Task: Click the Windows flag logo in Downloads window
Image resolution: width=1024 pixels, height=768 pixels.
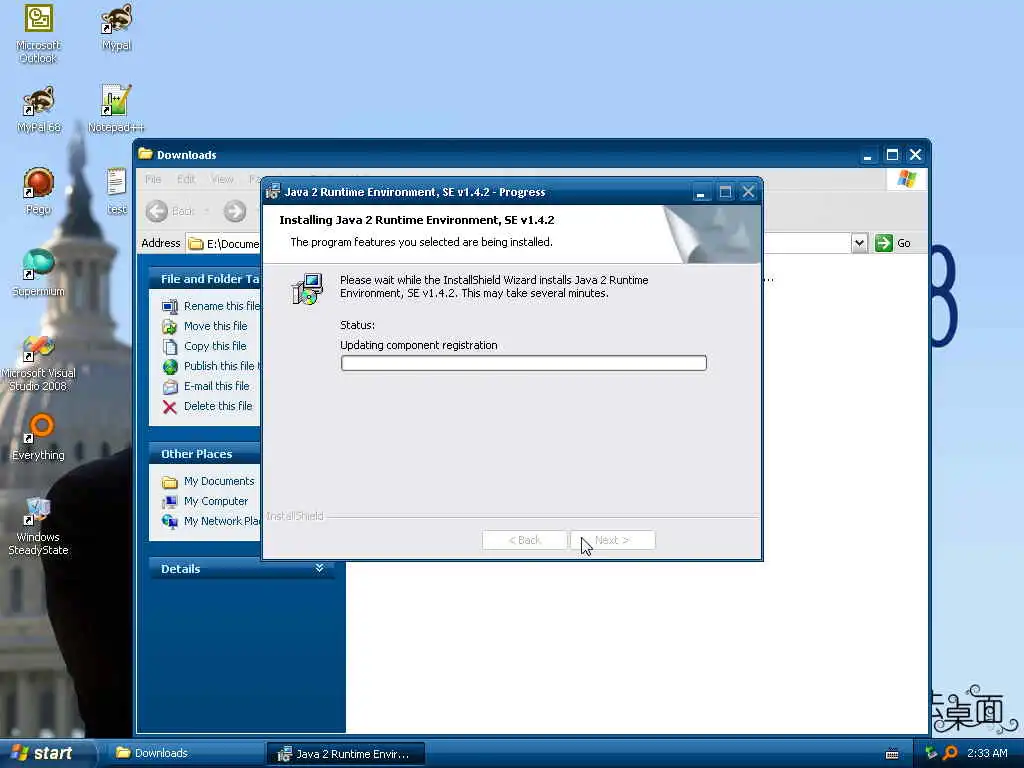Action: (906, 178)
